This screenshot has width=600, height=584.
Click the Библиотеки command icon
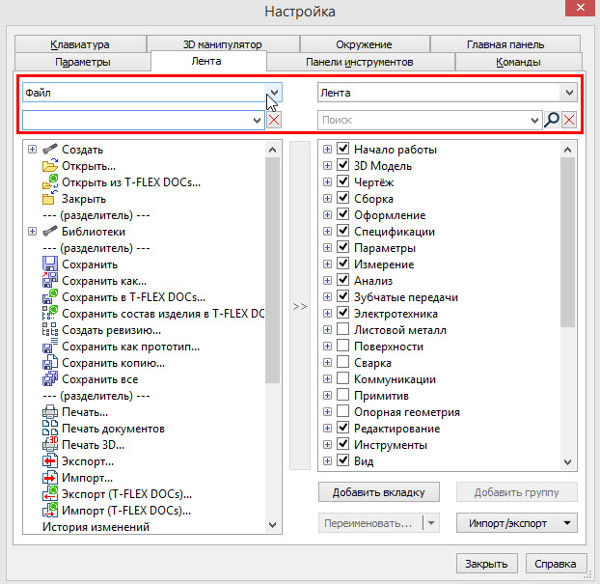[x=50, y=231]
